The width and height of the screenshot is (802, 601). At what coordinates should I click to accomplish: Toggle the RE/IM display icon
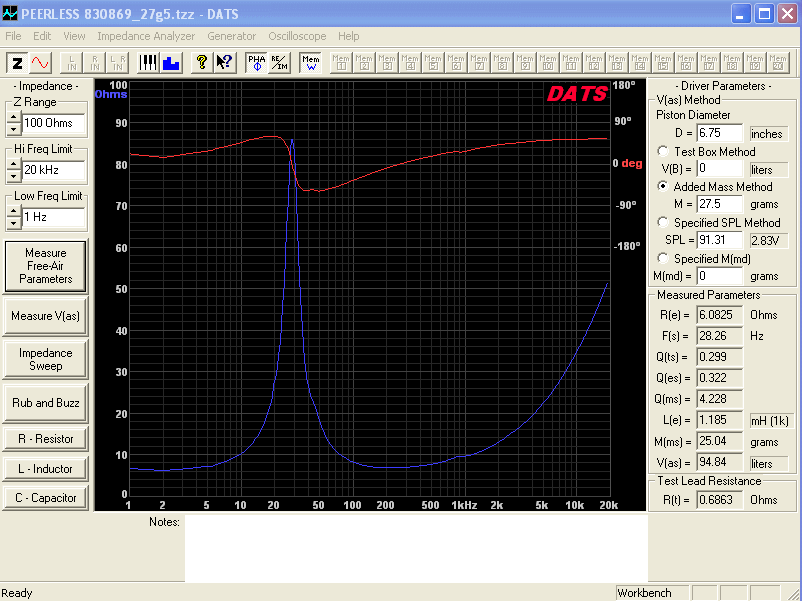click(x=279, y=62)
